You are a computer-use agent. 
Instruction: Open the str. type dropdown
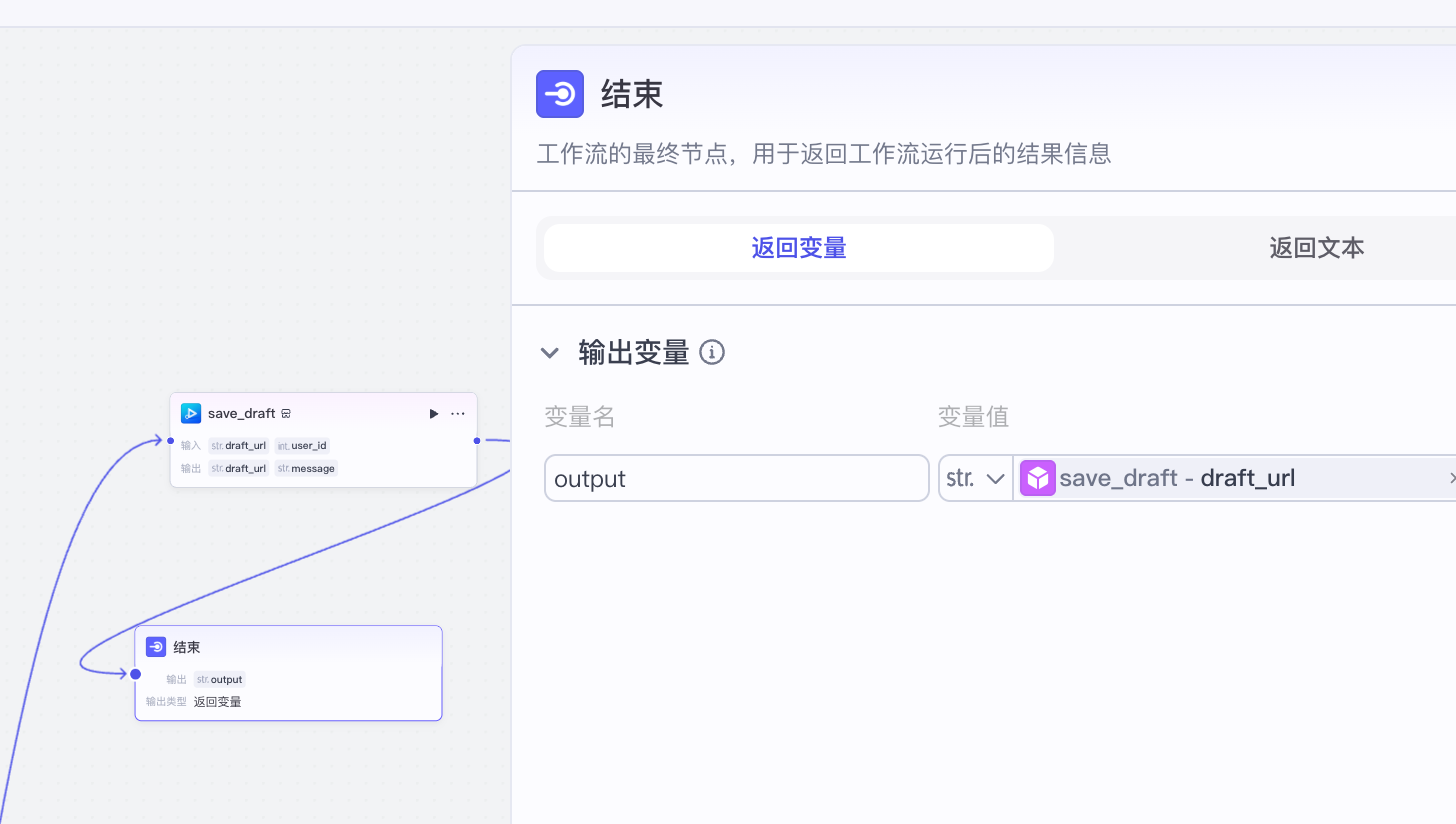pos(974,477)
